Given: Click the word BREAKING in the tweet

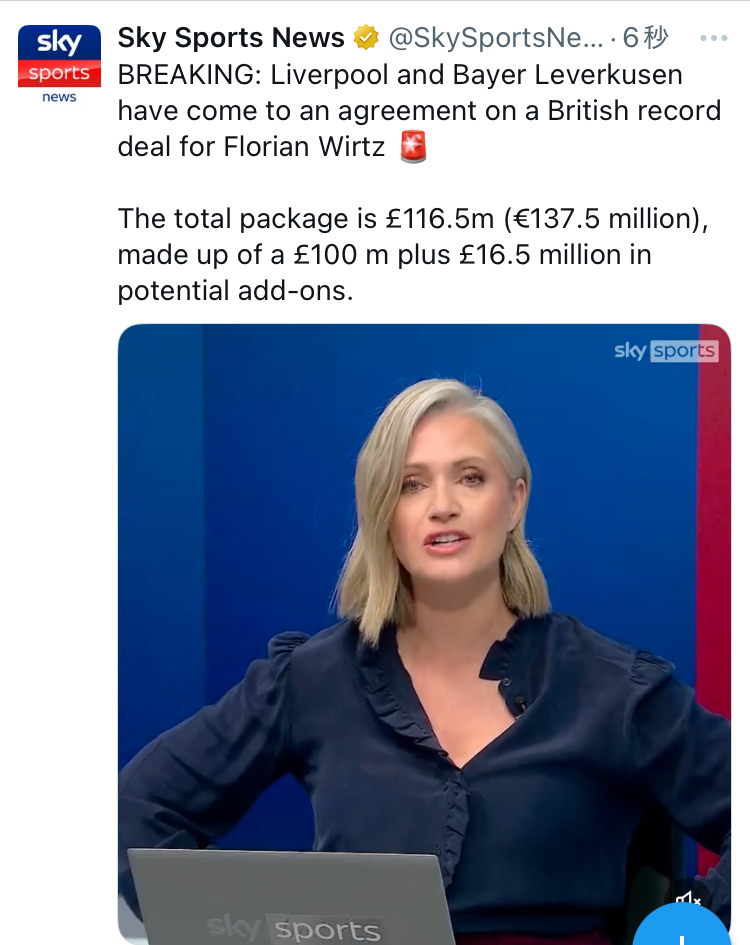Looking at the screenshot, I should coord(189,75).
